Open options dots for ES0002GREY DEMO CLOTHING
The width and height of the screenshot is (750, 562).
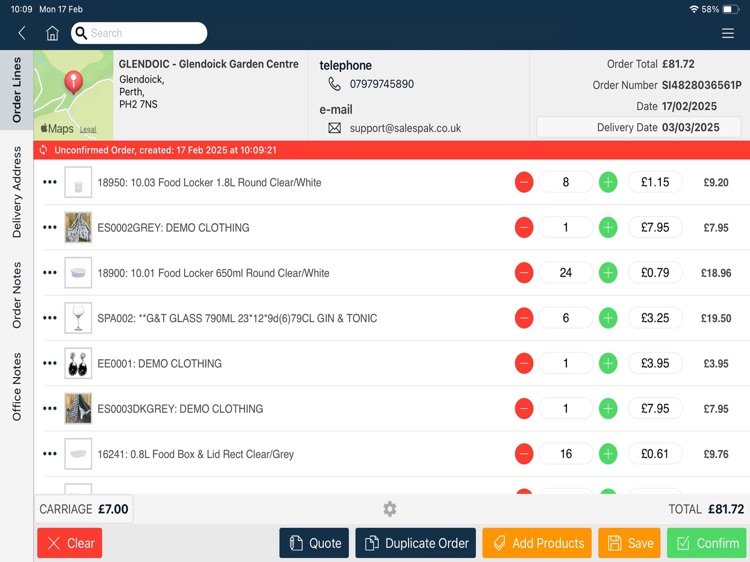tap(50, 227)
